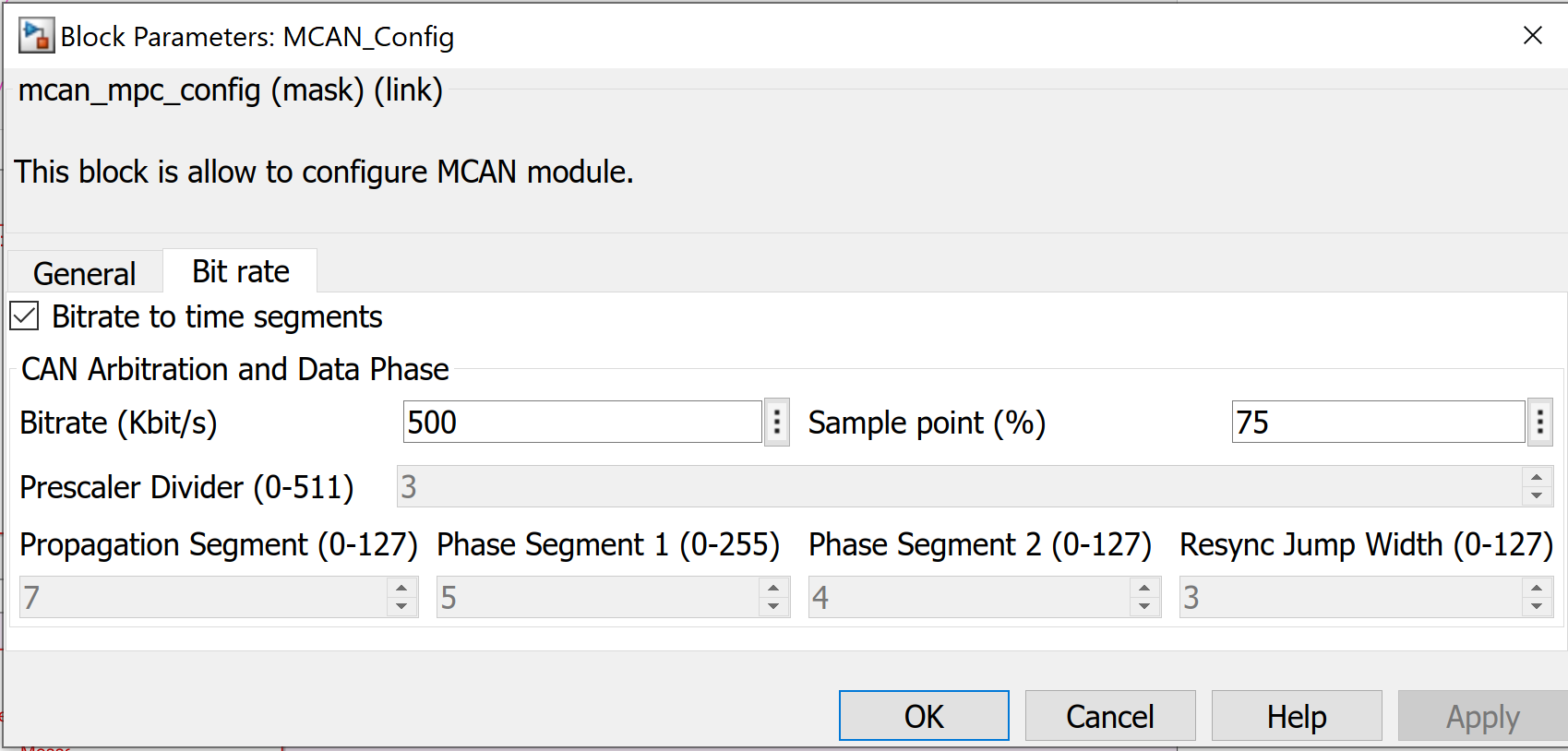The width and height of the screenshot is (1568, 751).
Task: Select the Bit rate tab
Action: tap(240, 269)
